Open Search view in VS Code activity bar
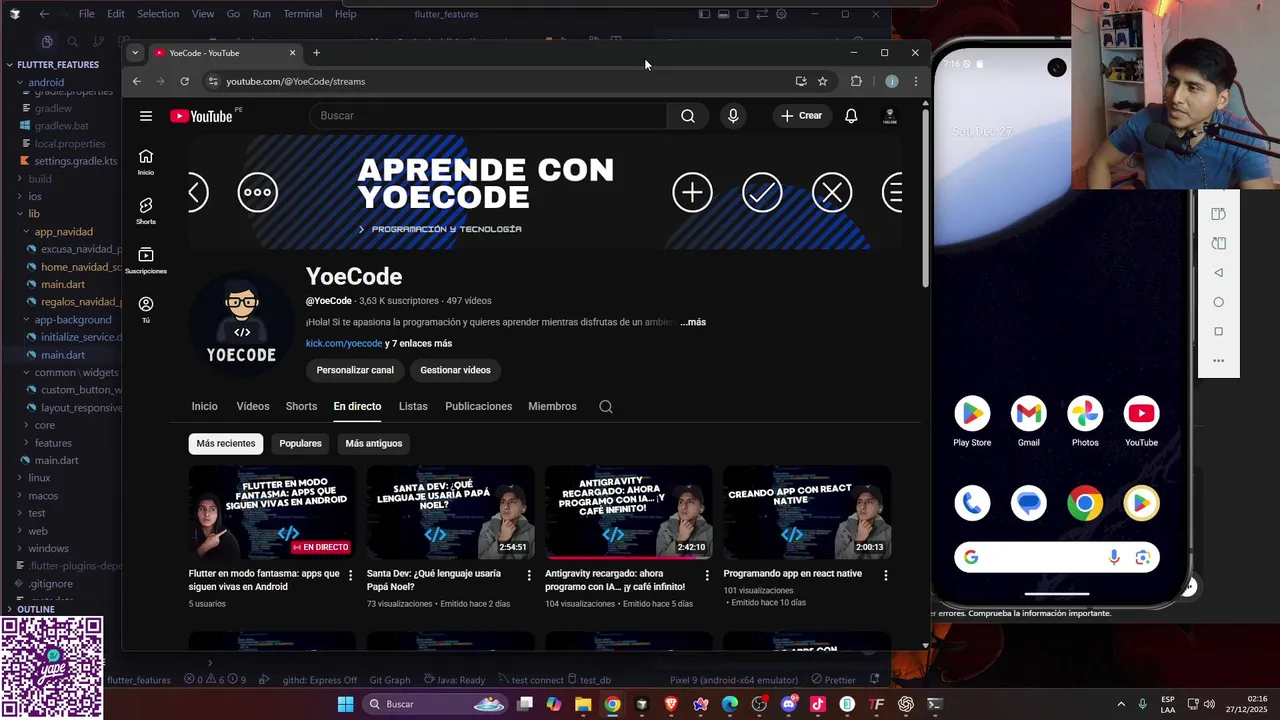This screenshot has width=1280, height=720. coord(72,41)
